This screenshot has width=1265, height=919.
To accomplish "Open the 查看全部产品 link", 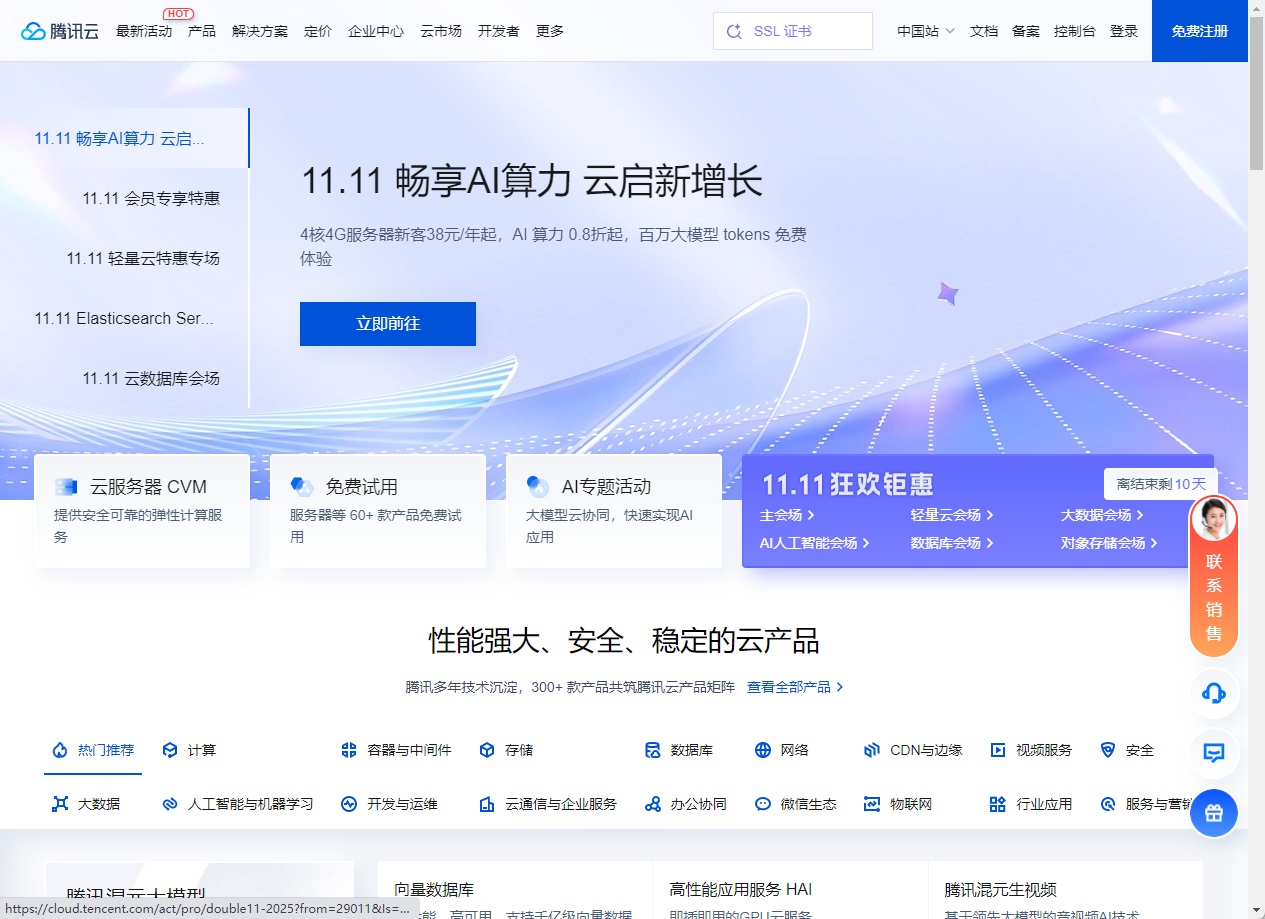I will pyautogui.click(x=794, y=687).
